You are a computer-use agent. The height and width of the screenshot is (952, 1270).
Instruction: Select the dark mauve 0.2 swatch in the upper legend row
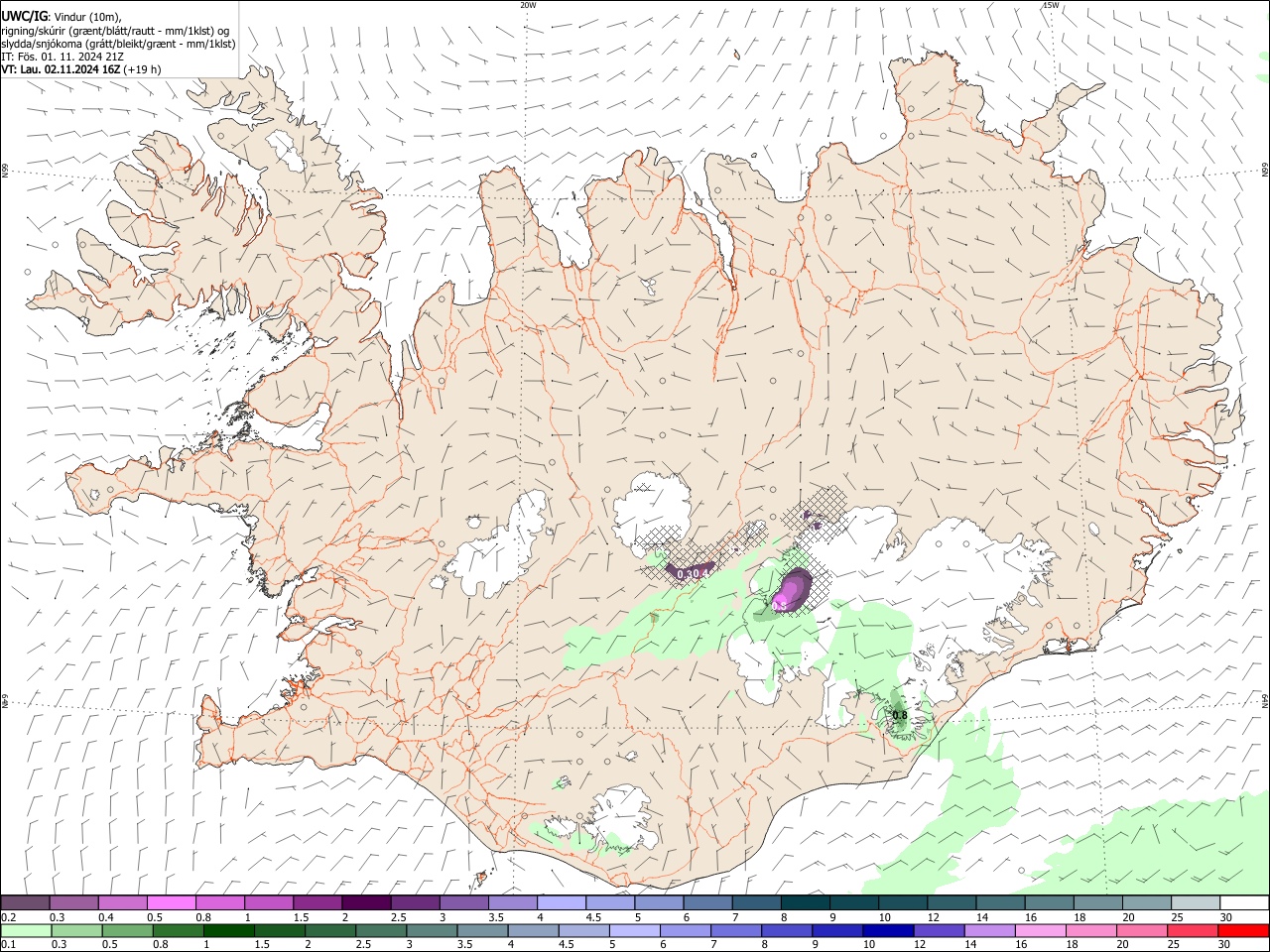[25, 902]
